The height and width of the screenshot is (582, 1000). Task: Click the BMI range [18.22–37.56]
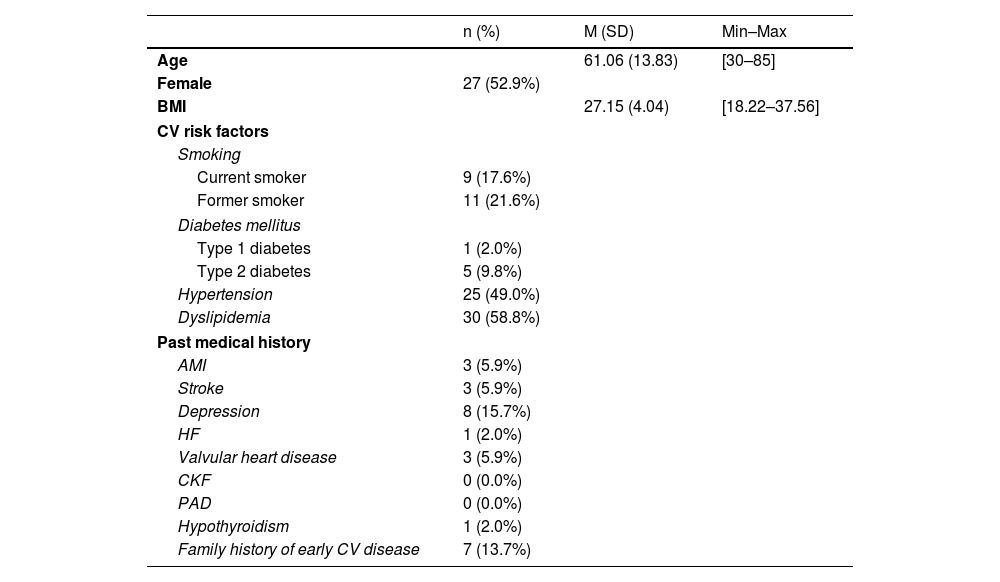(770, 107)
